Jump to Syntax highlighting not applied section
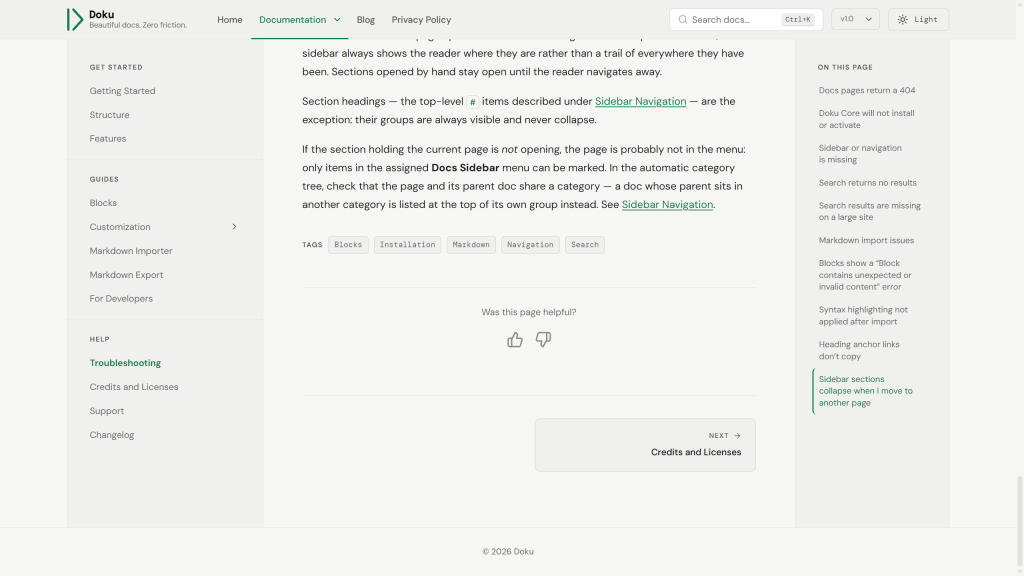Viewport: 1024px width, 576px height. click(863, 315)
